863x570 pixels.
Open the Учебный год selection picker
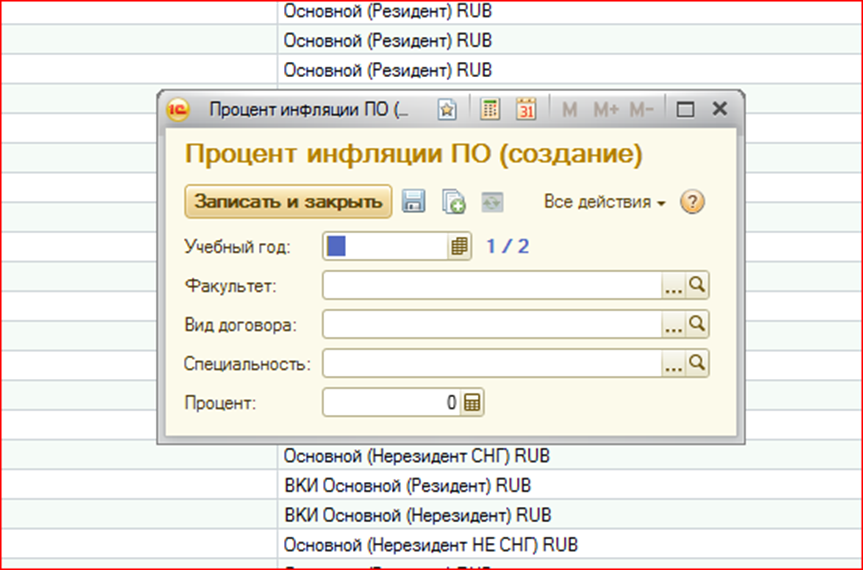(x=459, y=247)
